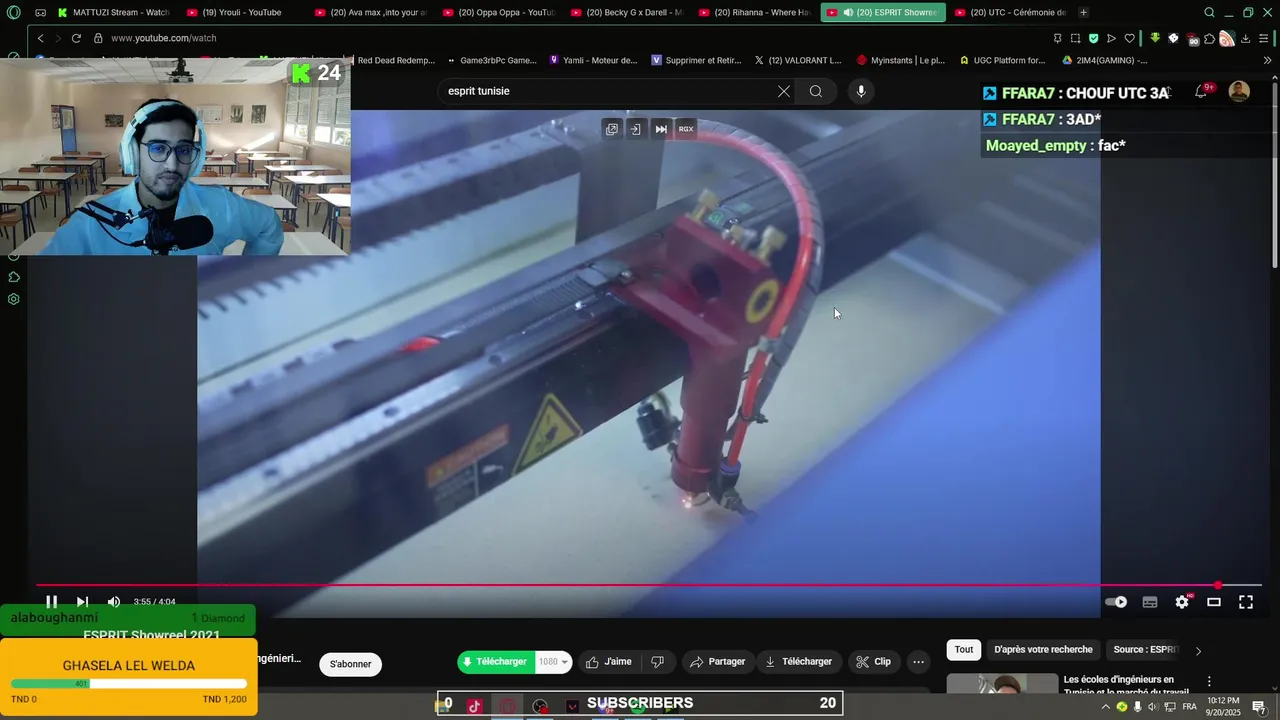
Task: Open the player settings gear
Action: tap(1182, 602)
